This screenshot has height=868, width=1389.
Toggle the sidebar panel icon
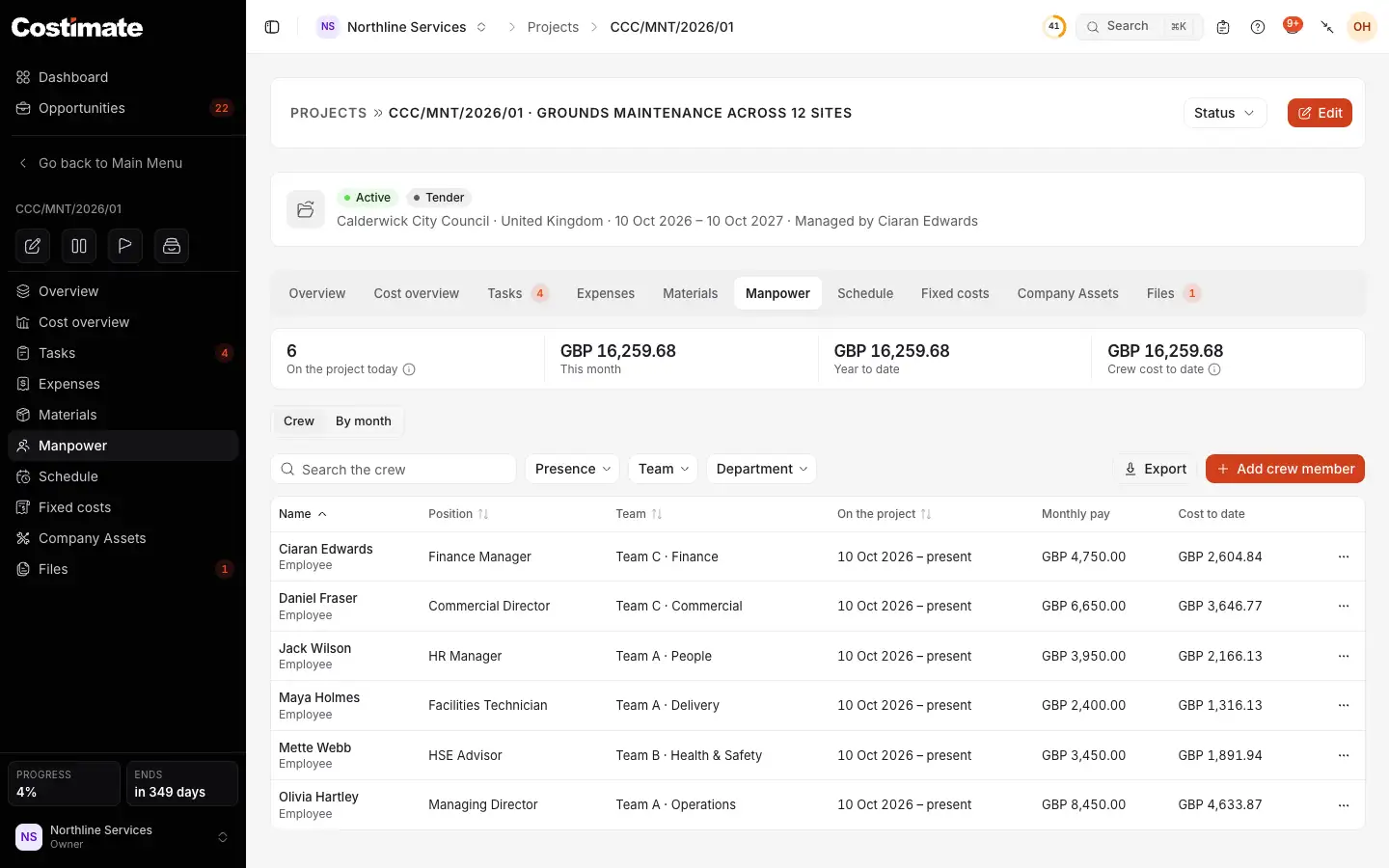point(272,27)
